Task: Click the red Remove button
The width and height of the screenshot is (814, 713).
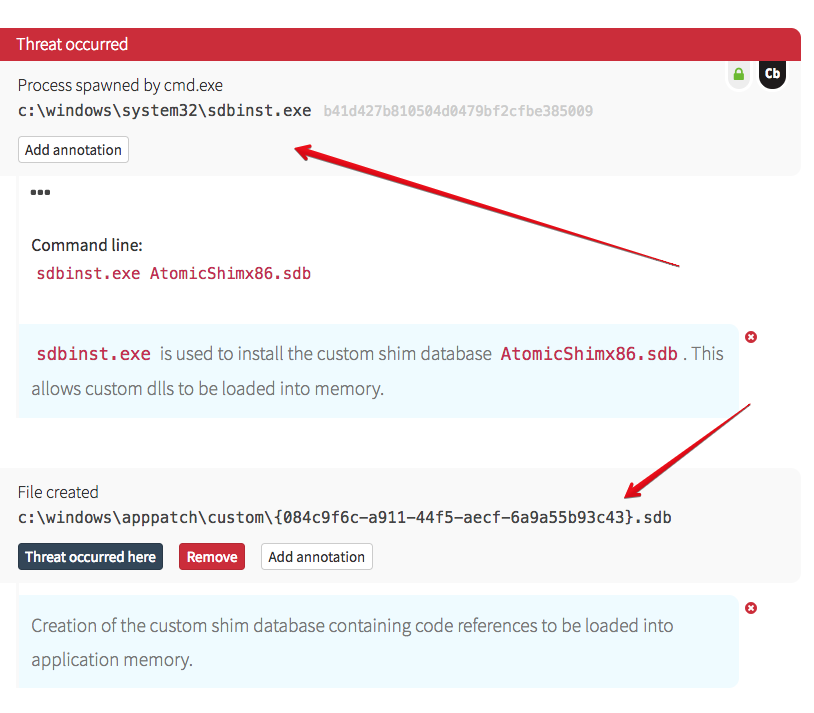Action: [x=211, y=557]
